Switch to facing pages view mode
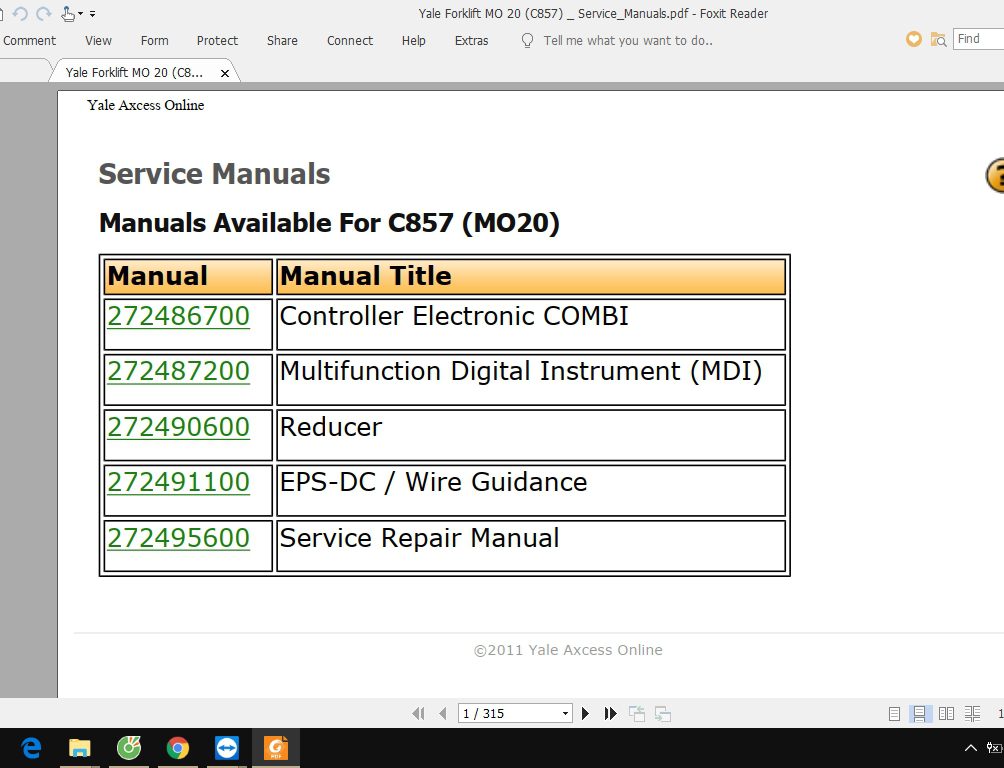 point(946,714)
